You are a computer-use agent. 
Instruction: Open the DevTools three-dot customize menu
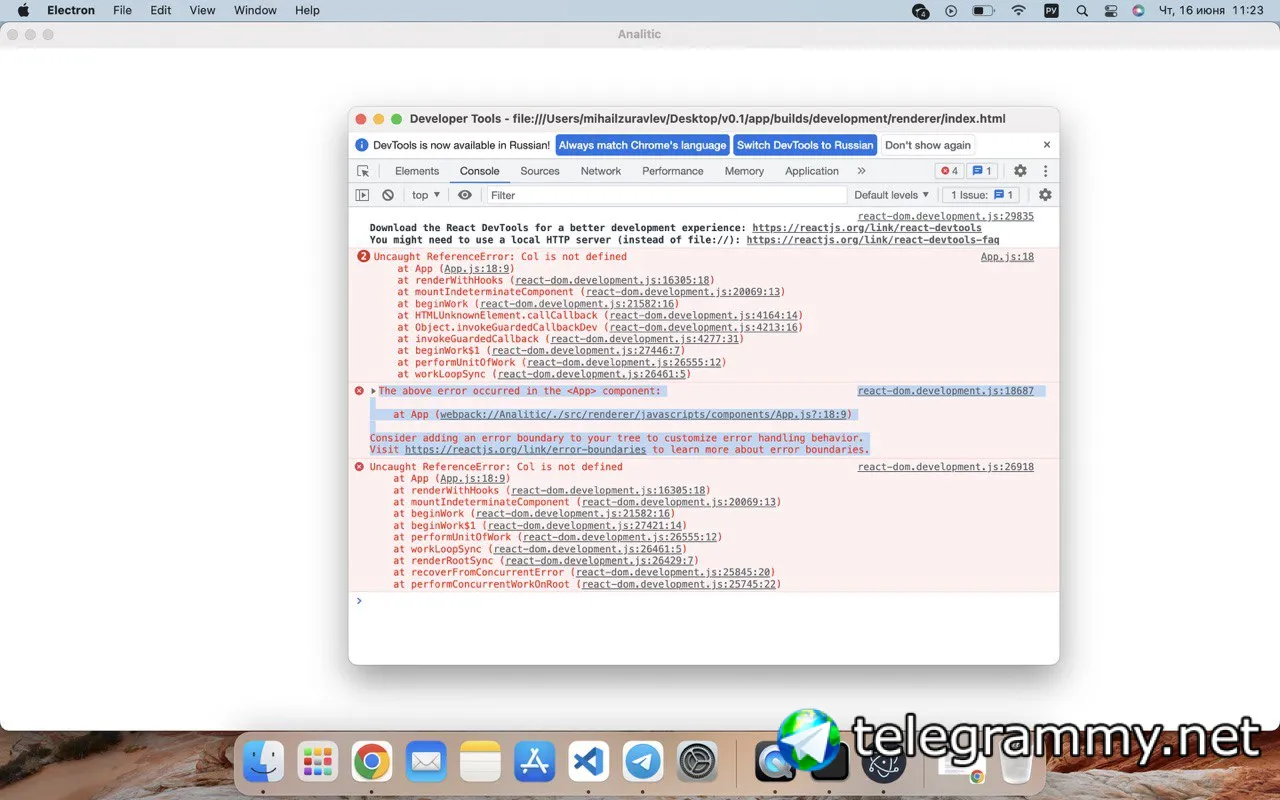pyautogui.click(x=1046, y=171)
